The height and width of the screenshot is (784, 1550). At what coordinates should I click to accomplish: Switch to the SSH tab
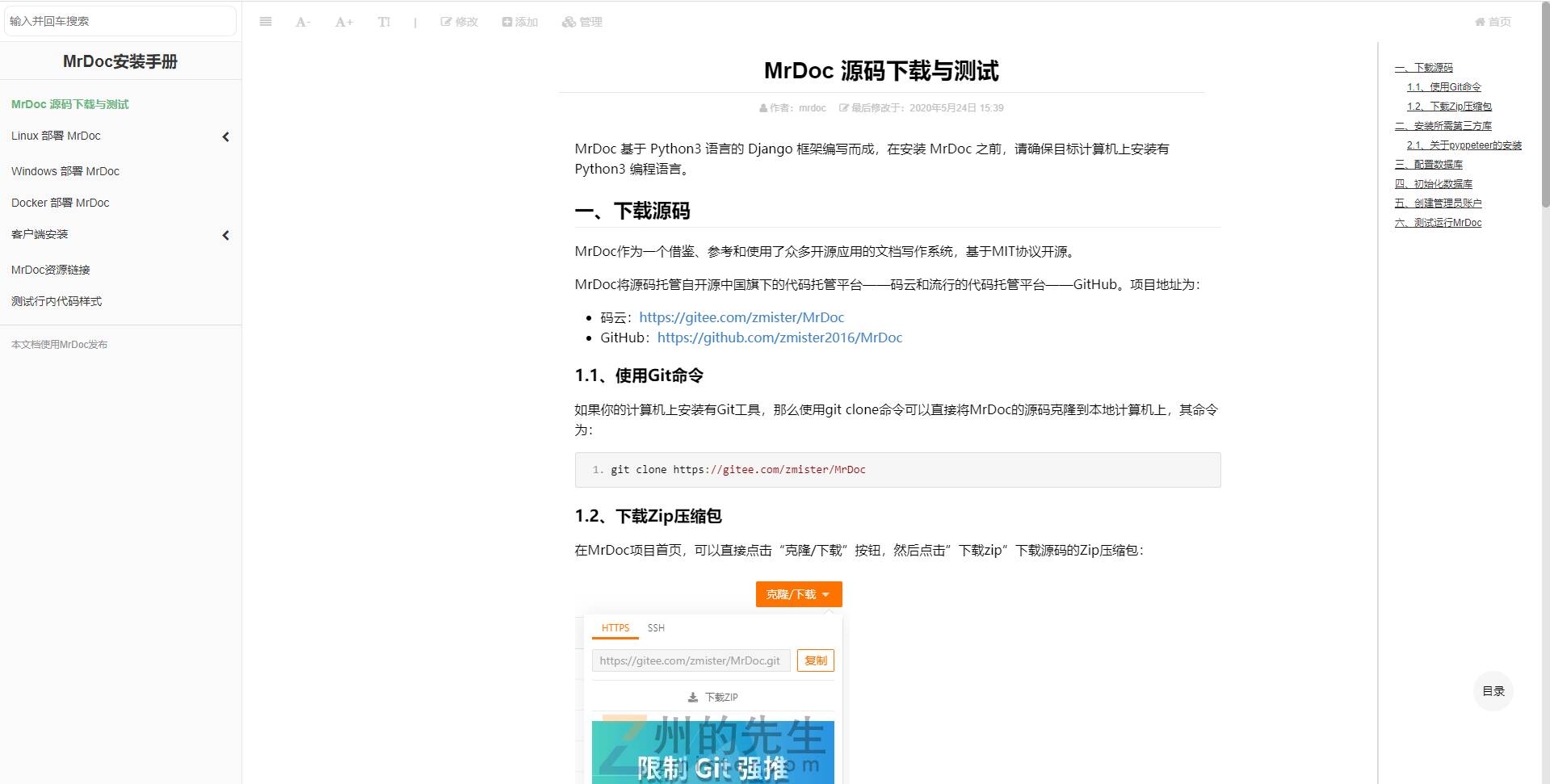(656, 628)
